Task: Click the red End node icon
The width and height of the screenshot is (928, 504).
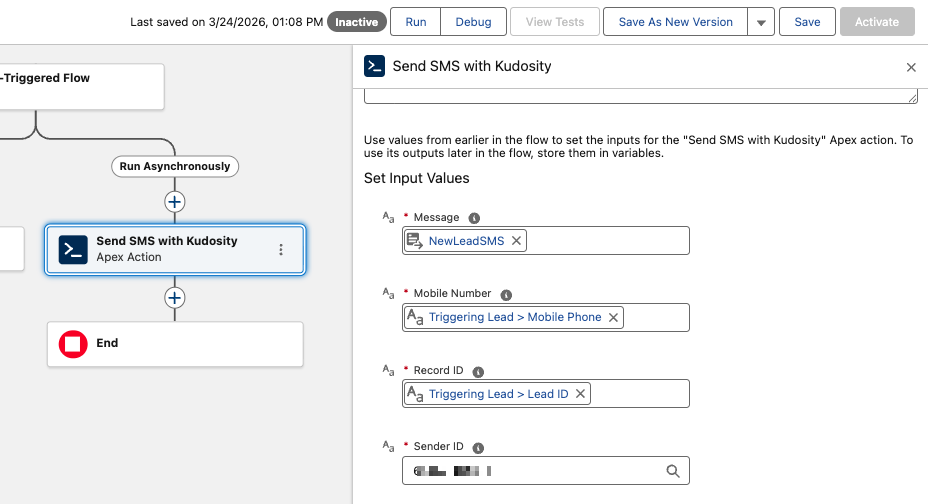Action: [x=73, y=344]
